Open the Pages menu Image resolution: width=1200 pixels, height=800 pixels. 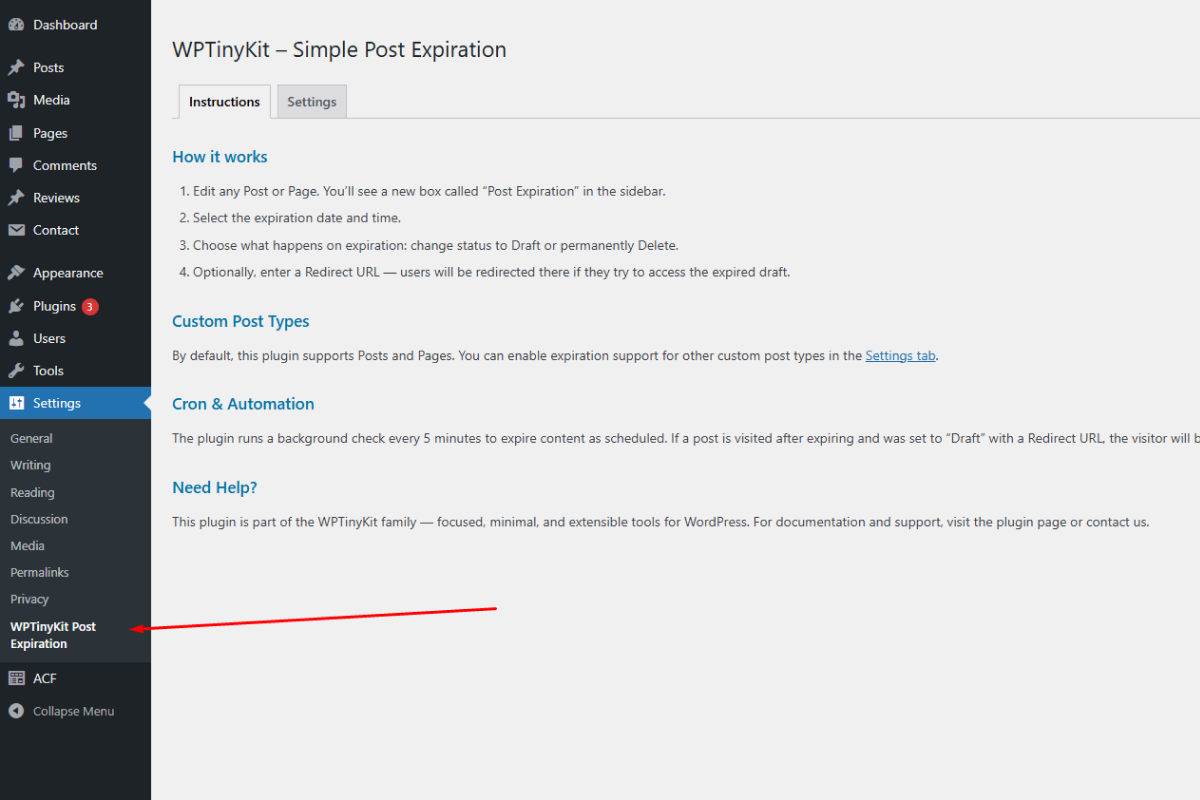click(50, 133)
